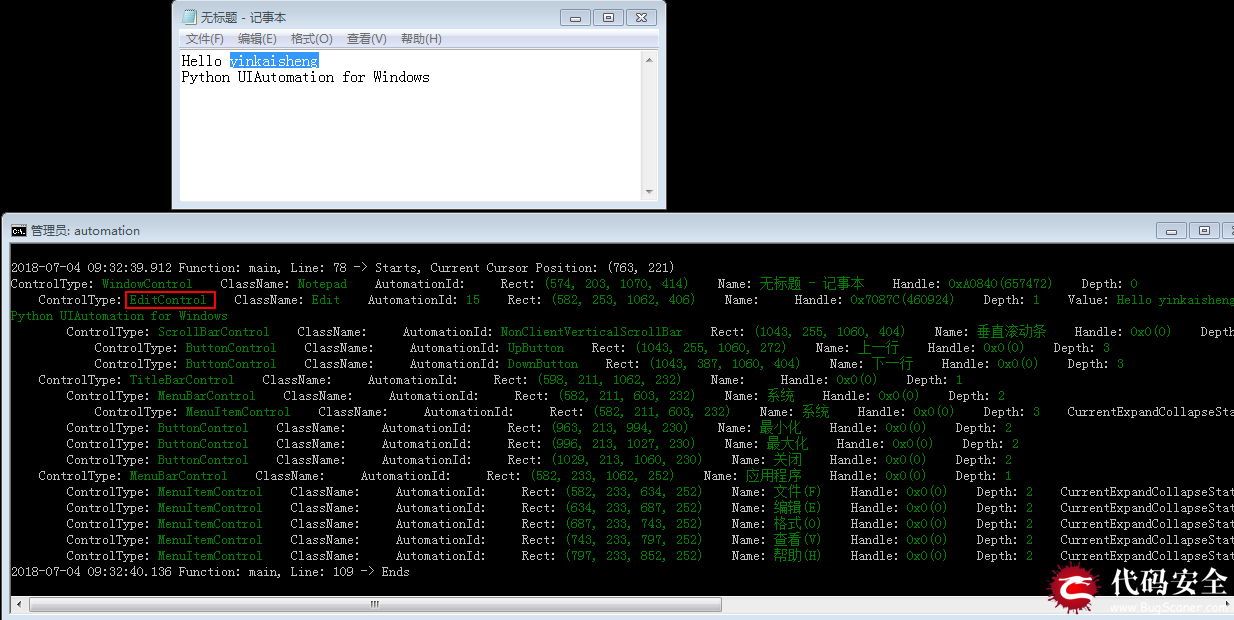The image size is (1234, 620).
Task: Click 'Name: 格式(O)' in the console output
Action: [776, 524]
